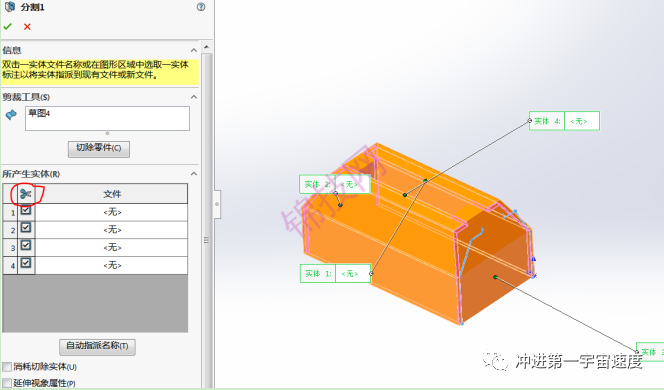Uncheck the checkbox in body row 3
The width and height of the screenshot is (664, 390).
click(x=25, y=246)
